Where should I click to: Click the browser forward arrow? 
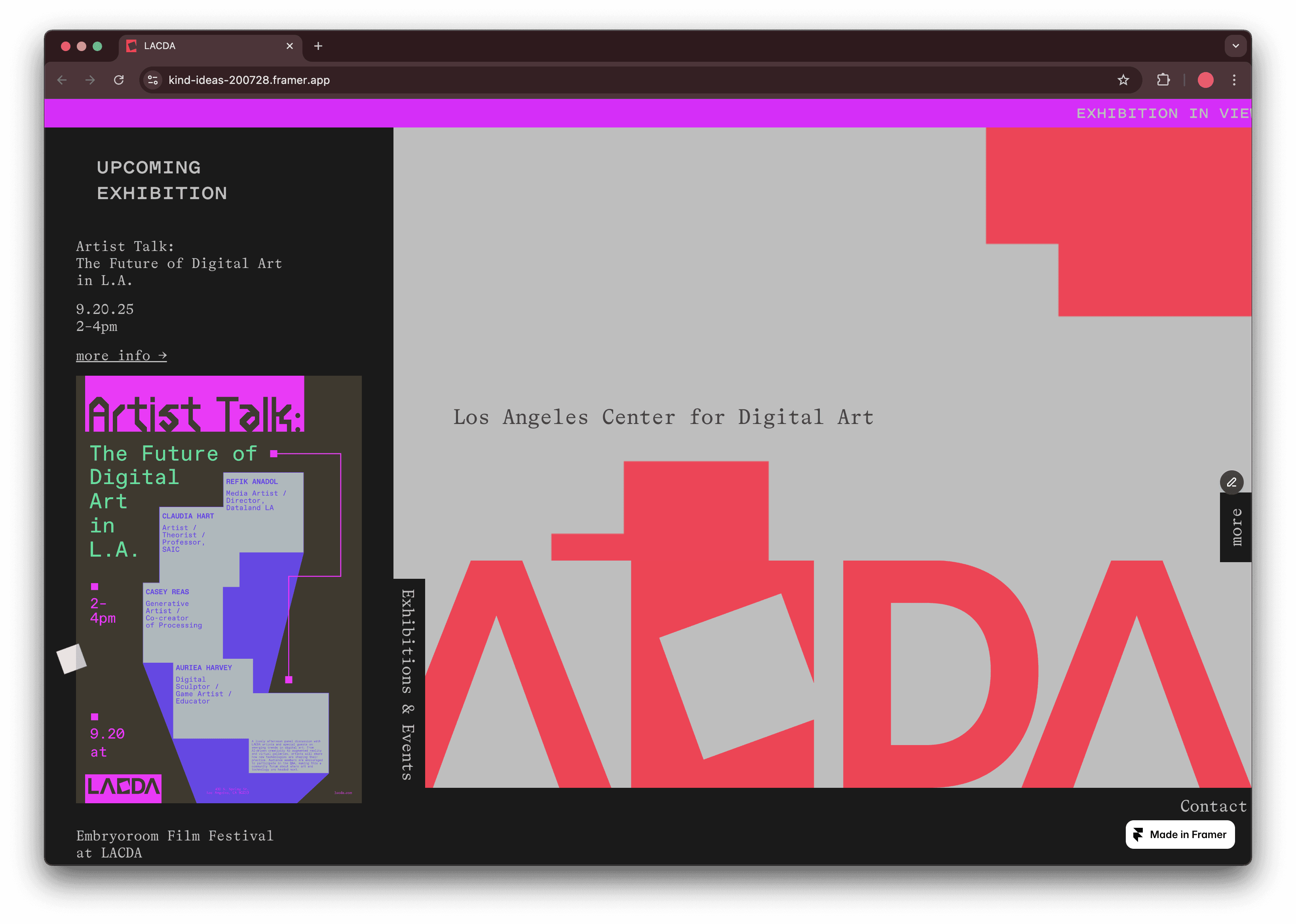[90, 80]
